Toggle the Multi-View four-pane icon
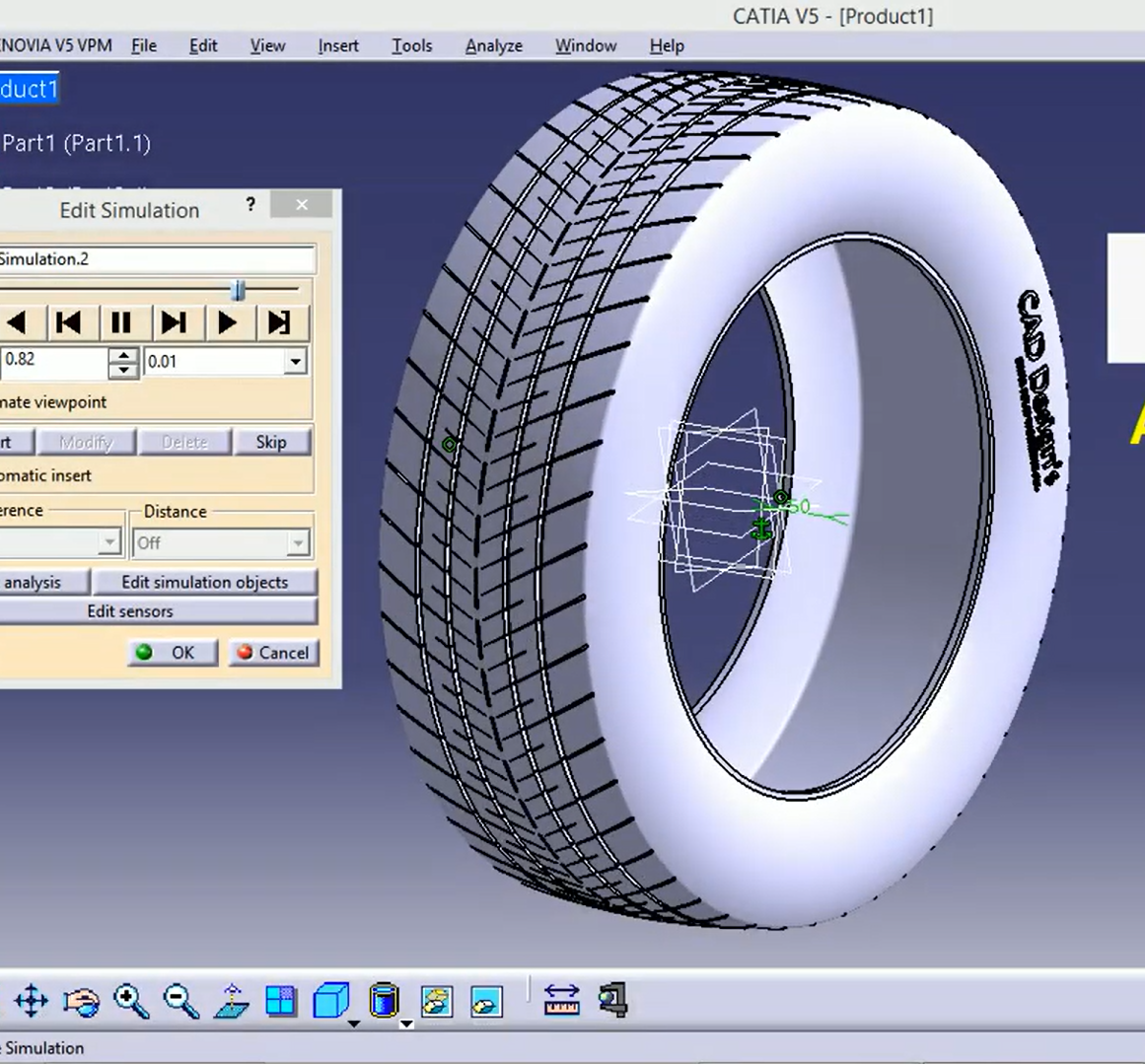The width and height of the screenshot is (1145, 1064). 281,1001
